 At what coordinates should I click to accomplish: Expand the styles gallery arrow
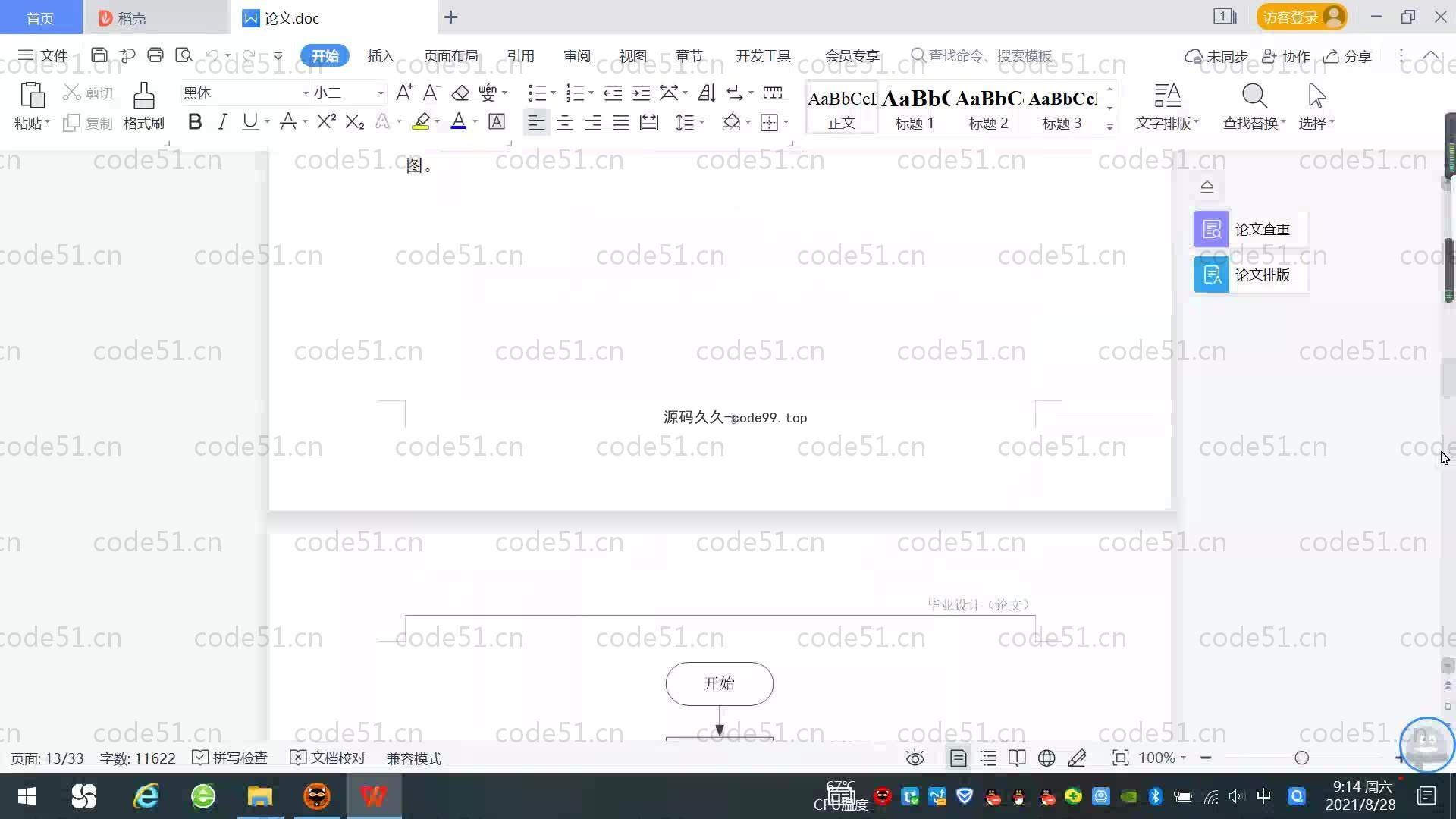(x=1109, y=127)
